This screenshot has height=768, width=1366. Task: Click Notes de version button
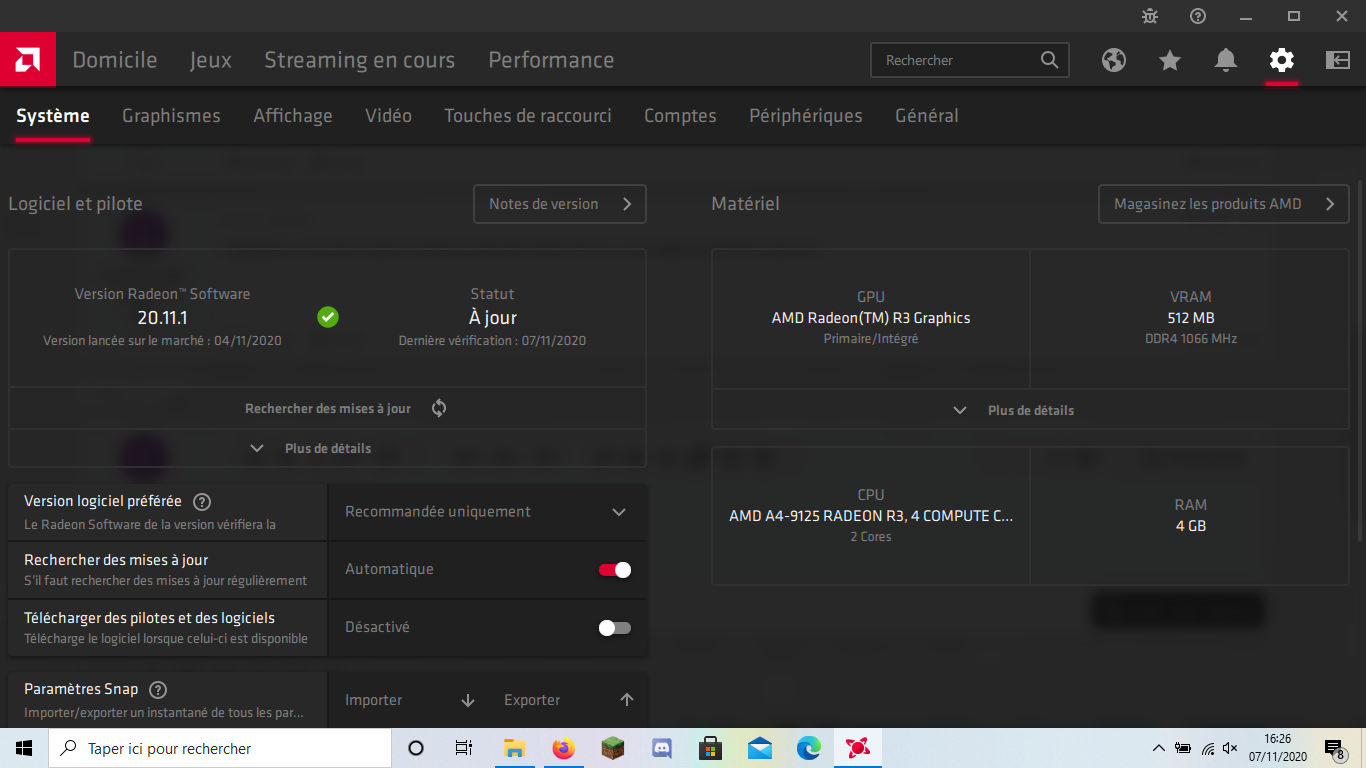(560, 204)
